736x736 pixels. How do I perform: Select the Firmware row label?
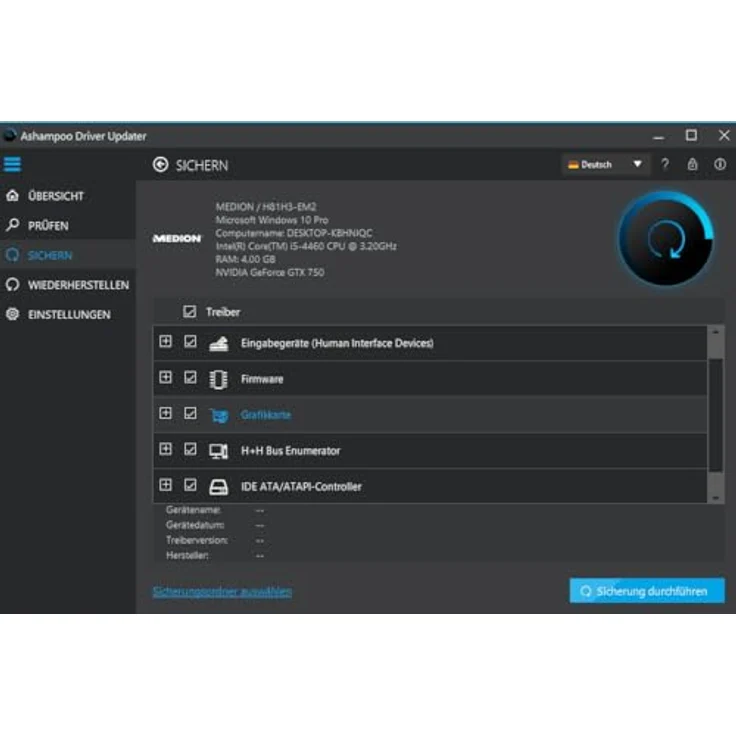coord(262,379)
